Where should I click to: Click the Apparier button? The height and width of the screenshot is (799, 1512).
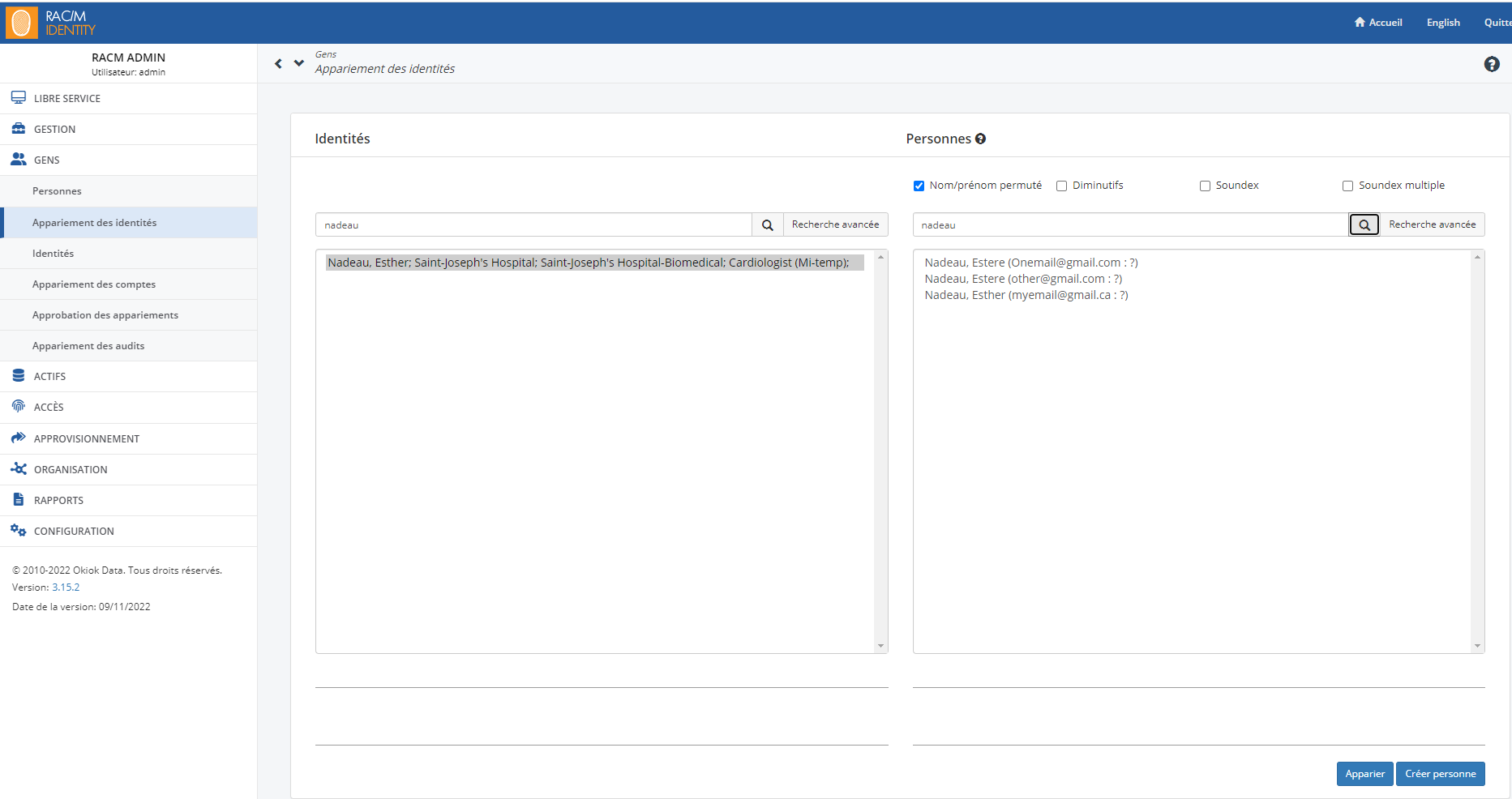point(1365,774)
